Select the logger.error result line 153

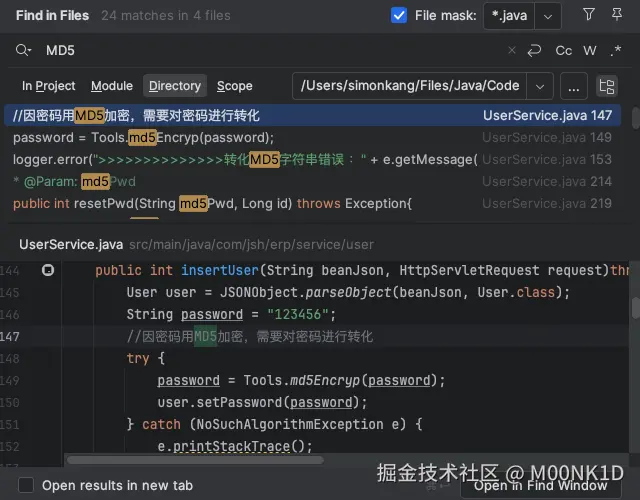(313, 160)
